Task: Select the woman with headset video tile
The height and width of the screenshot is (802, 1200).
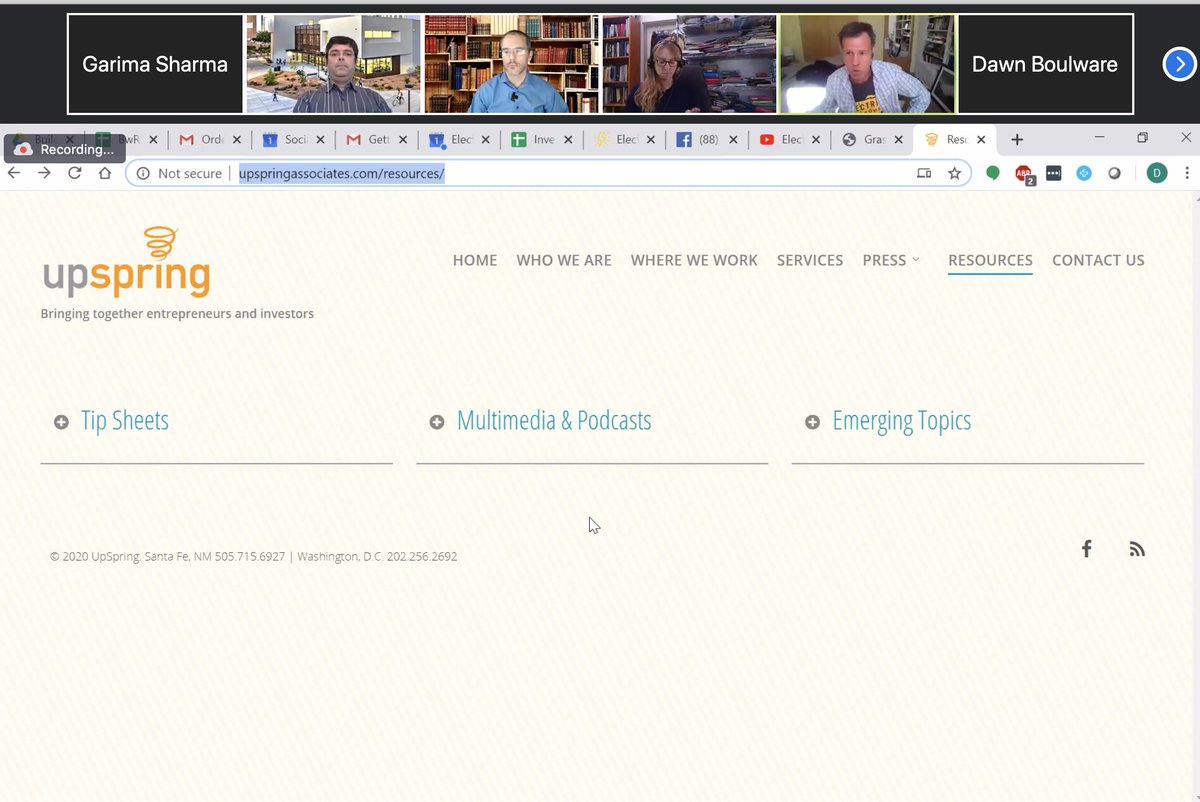Action: point(689,64)
